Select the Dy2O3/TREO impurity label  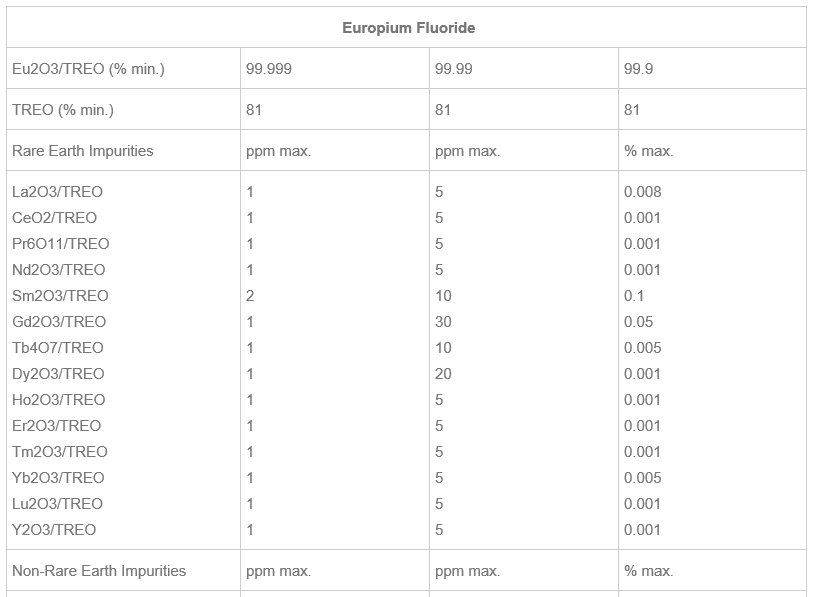point(58,374)
